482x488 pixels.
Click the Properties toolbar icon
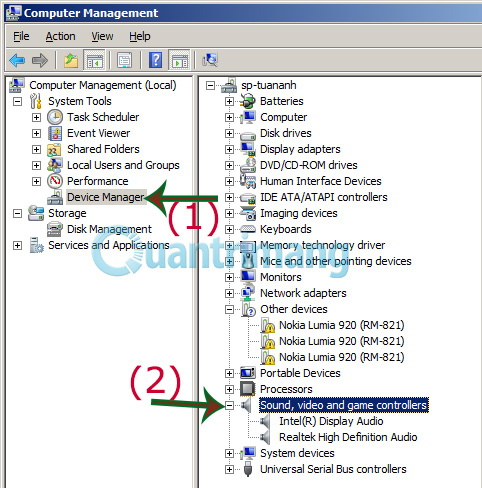124,61
